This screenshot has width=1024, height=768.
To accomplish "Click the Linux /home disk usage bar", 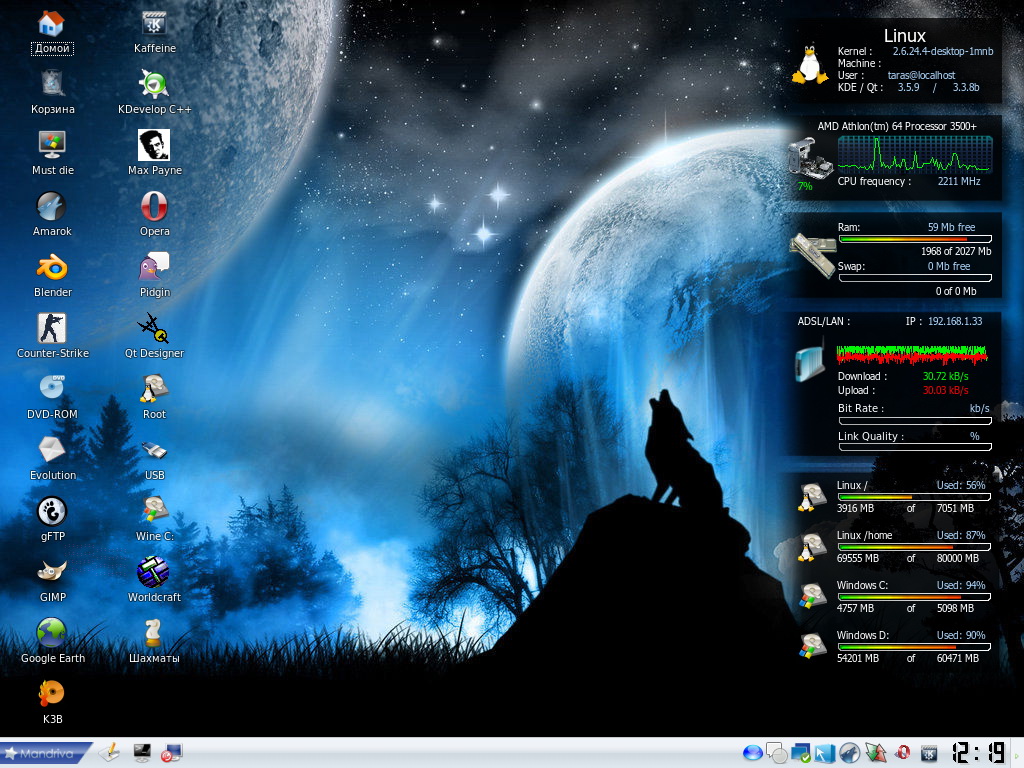I will (x=913, y=547).
